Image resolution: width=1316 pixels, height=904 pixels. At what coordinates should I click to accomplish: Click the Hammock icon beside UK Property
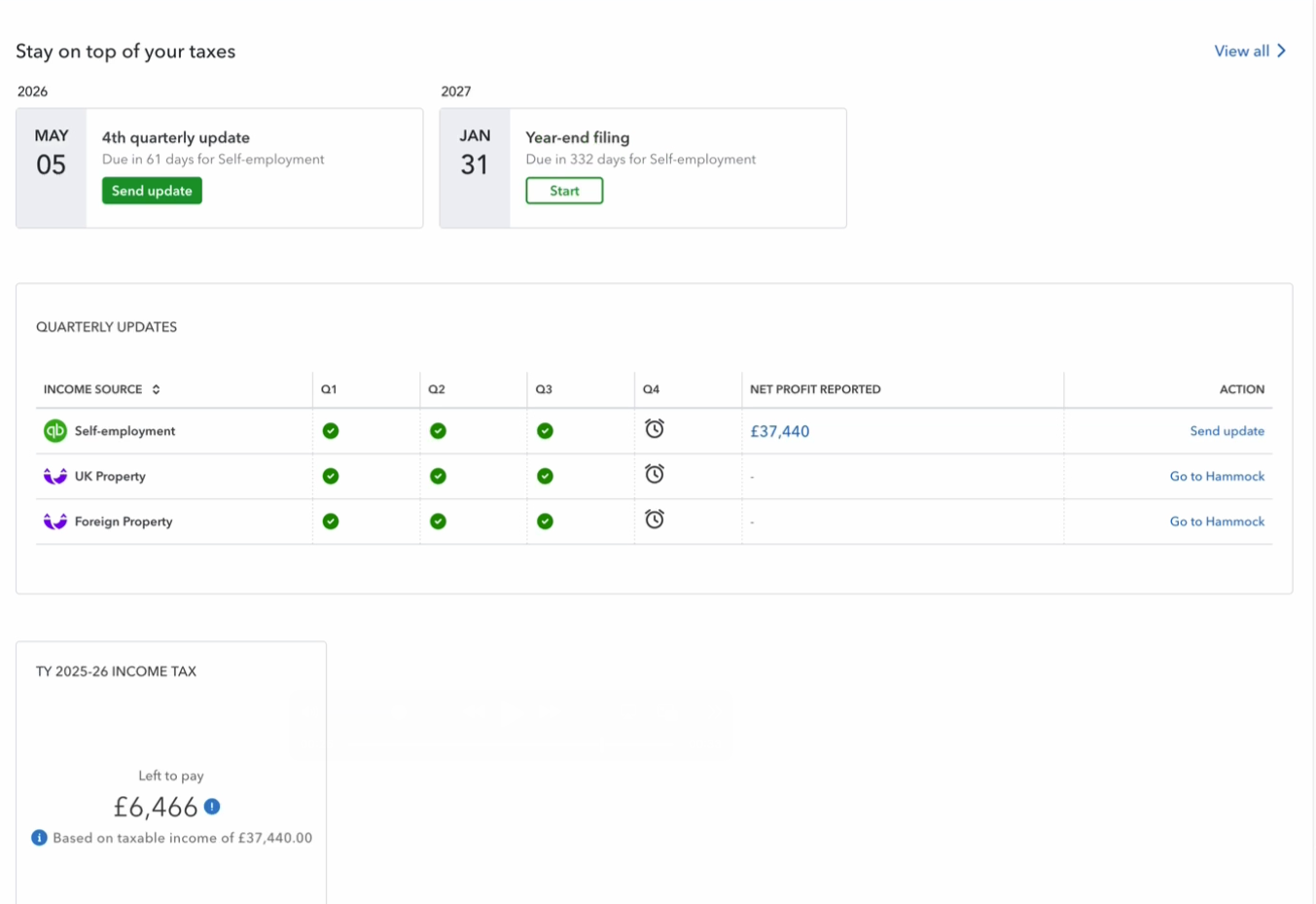[55, 476]
